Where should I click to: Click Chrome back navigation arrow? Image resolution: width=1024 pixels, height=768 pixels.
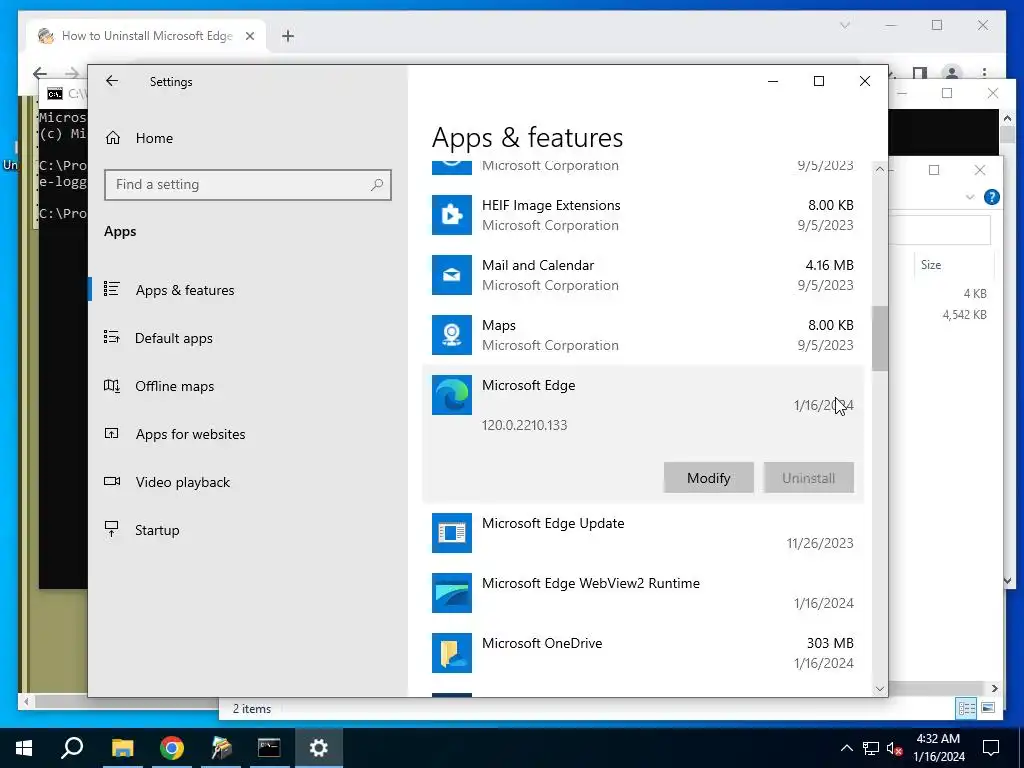40,73
